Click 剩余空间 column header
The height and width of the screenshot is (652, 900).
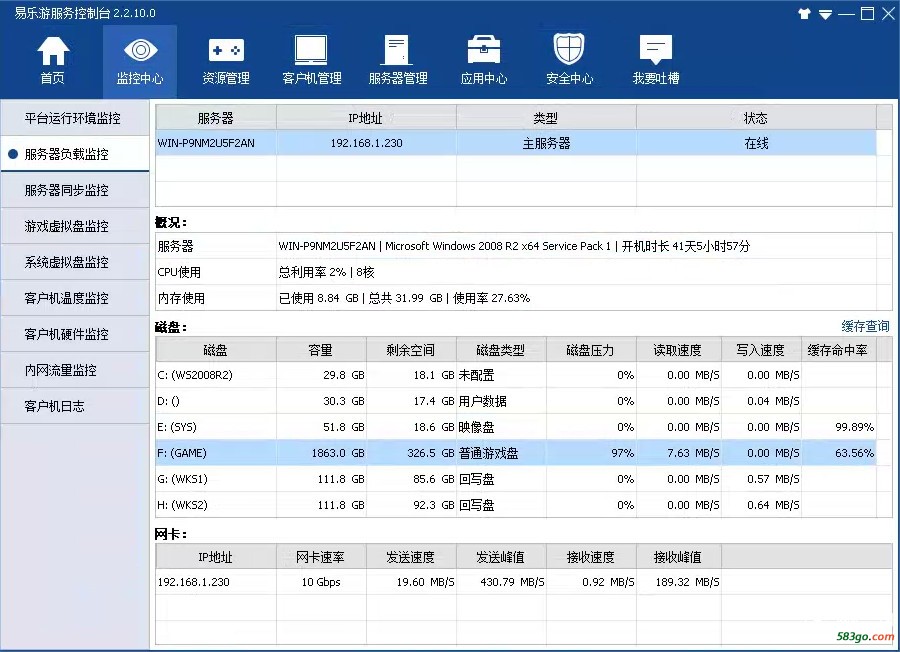tap(411, 350)
